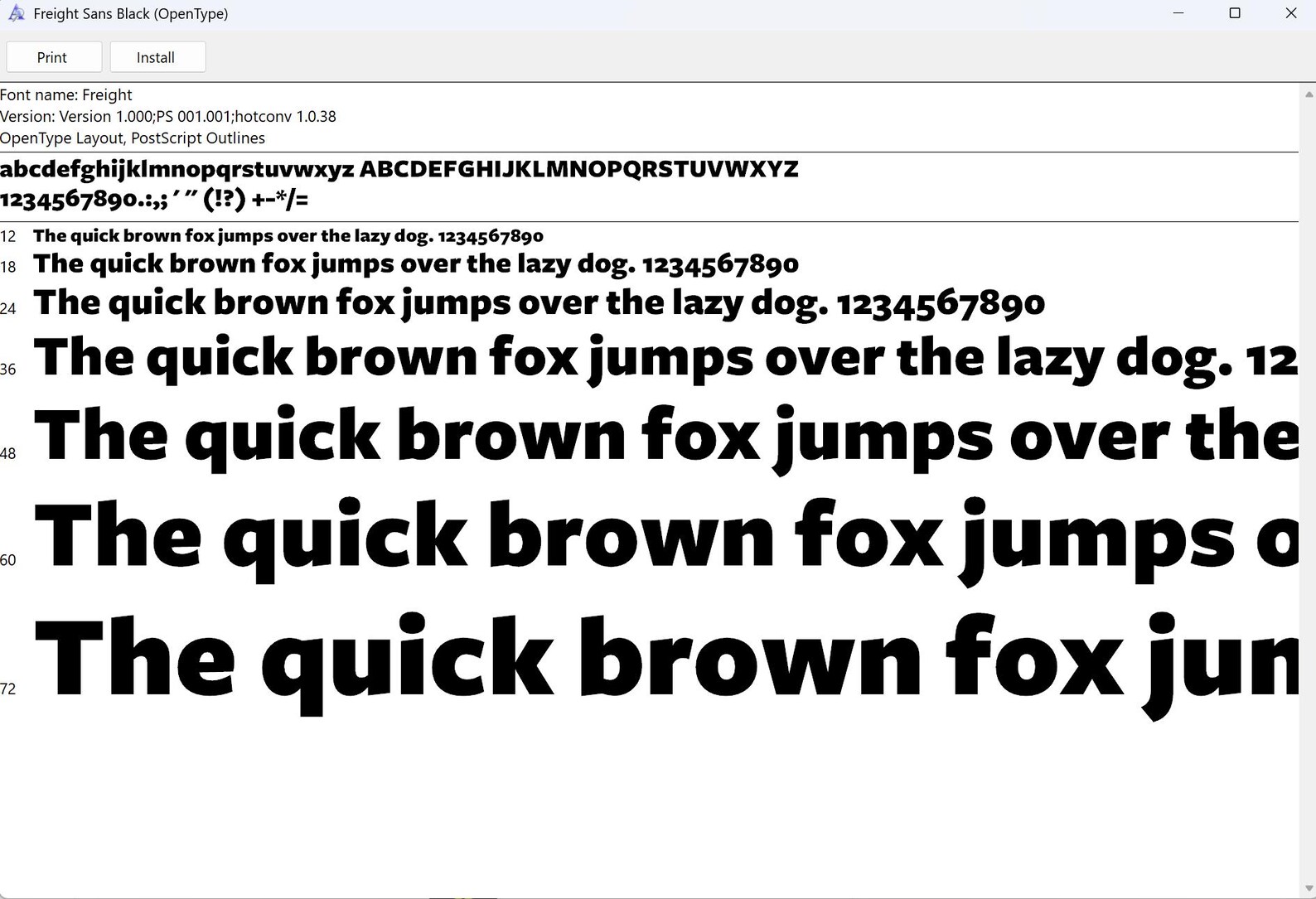This screenshot has width=1316, height=899.
Task: Click the 36 point sample sentence
Action: tap(665, 359)
